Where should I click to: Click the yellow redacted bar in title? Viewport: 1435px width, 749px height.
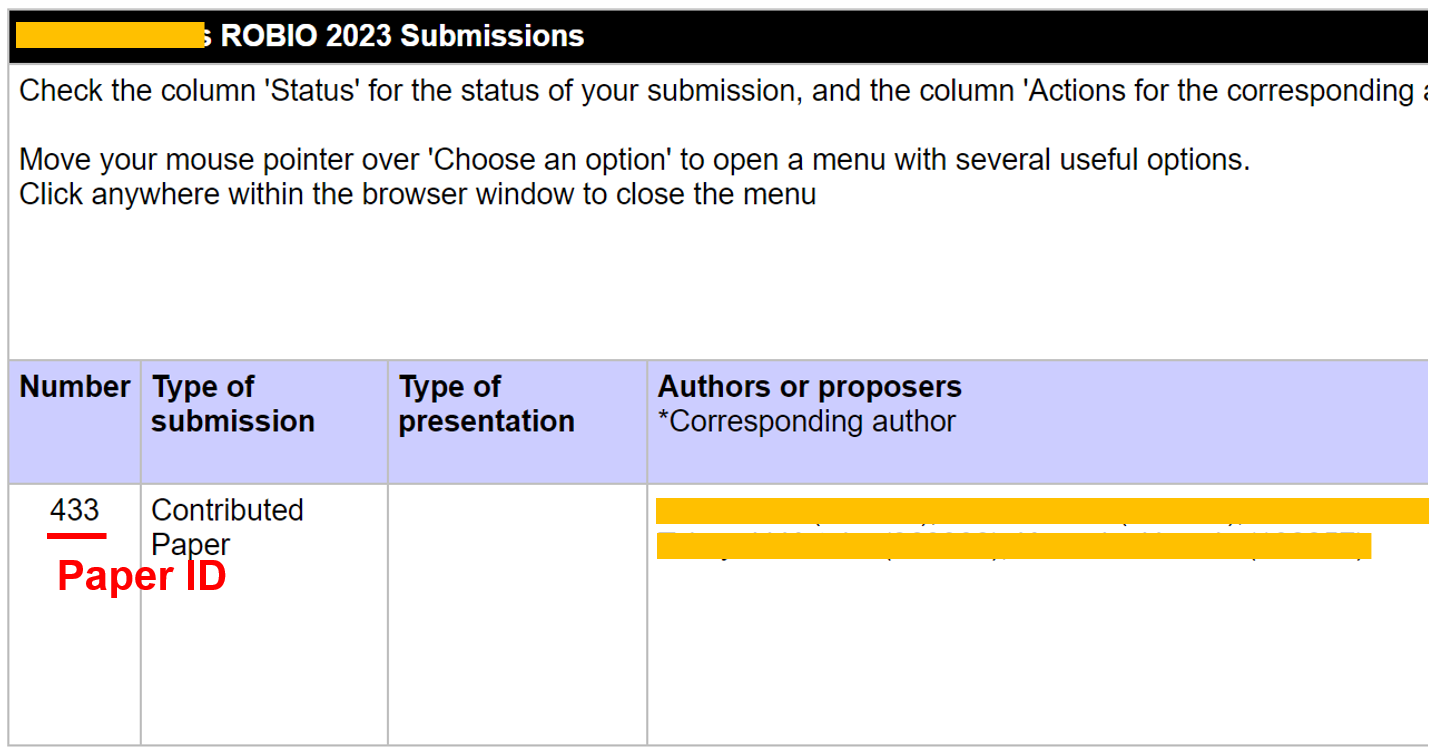tap(110, 37)
